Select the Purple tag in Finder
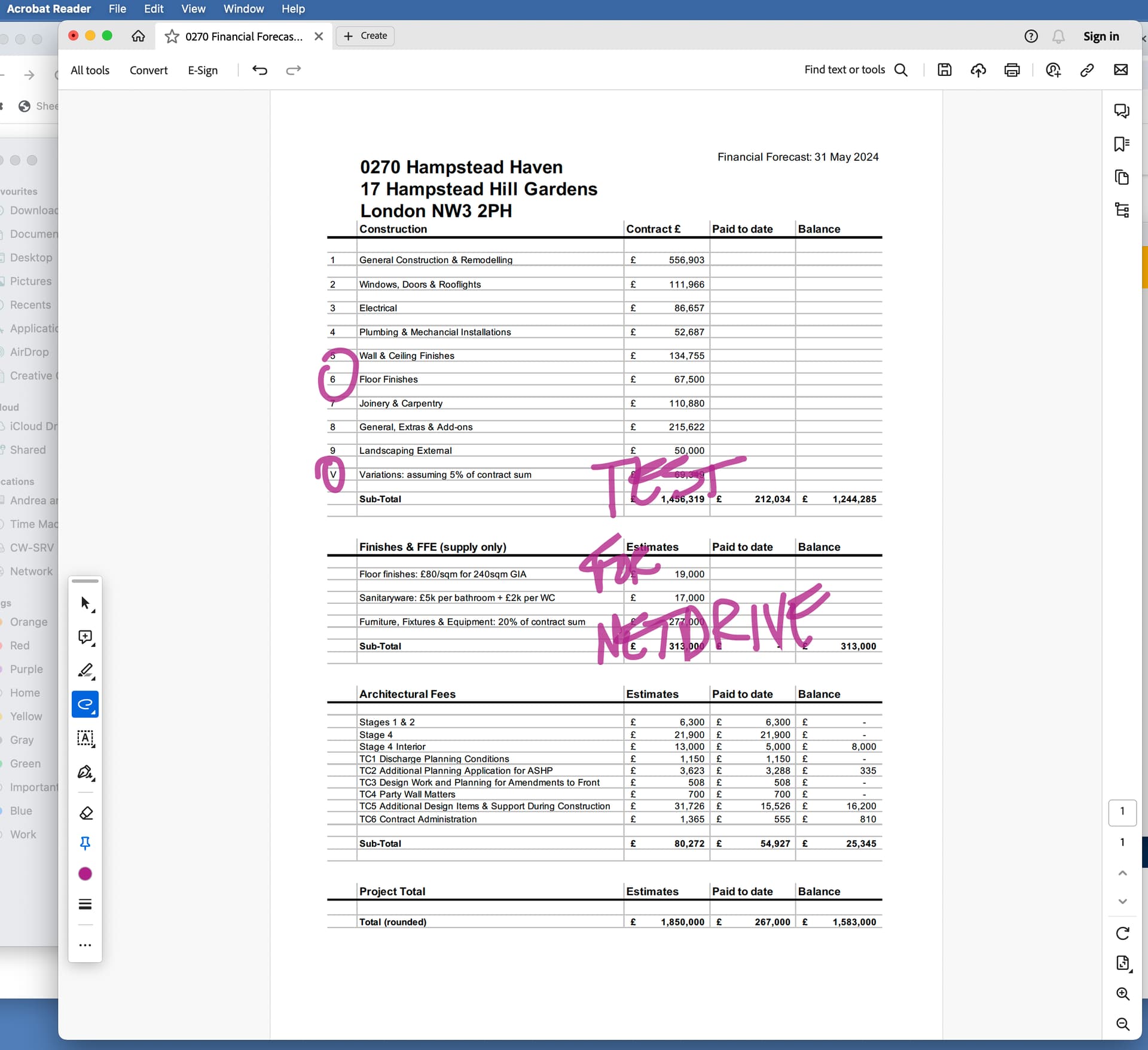The width and height of the screenshot is (1148, 1050). [26, 670]
